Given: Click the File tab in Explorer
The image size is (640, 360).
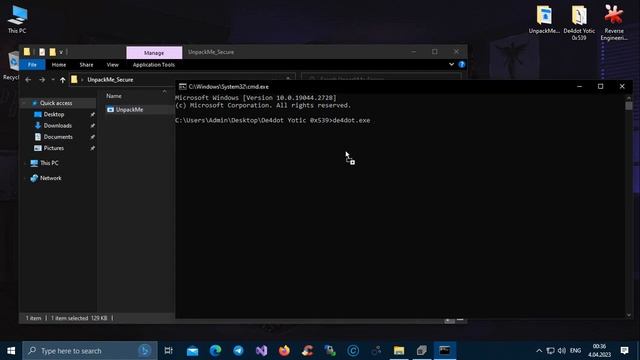Looking at the screenshot, I should click(32, 64).
